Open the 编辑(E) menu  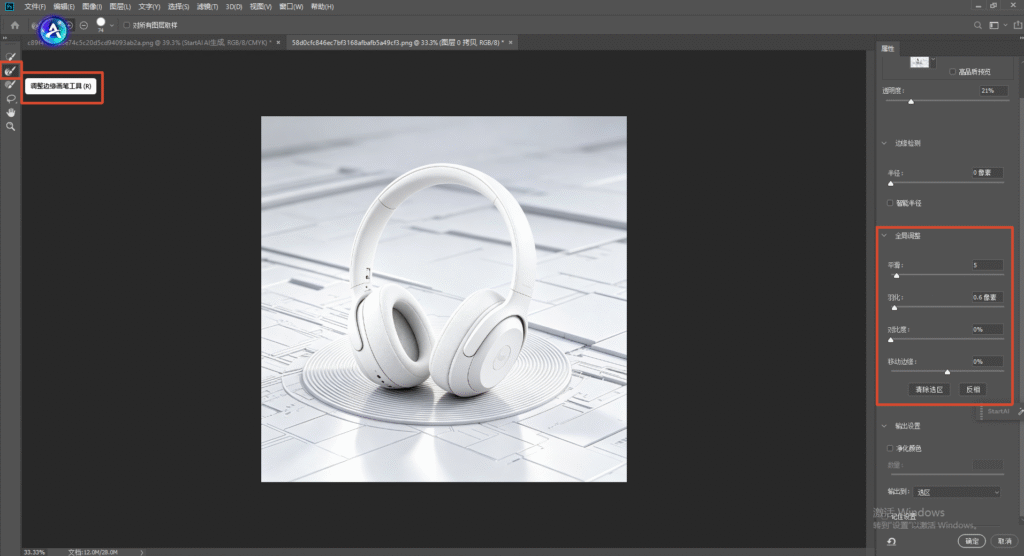tap(63, 7)
